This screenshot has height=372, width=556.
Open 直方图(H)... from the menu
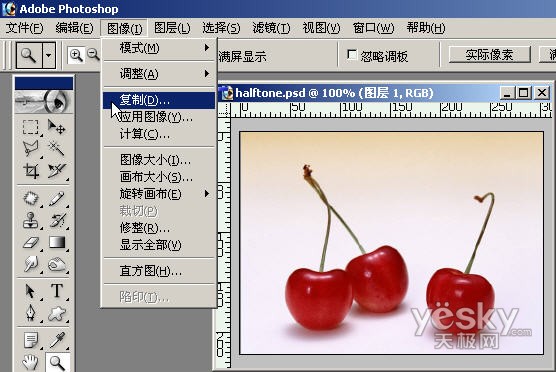[159, 271]
